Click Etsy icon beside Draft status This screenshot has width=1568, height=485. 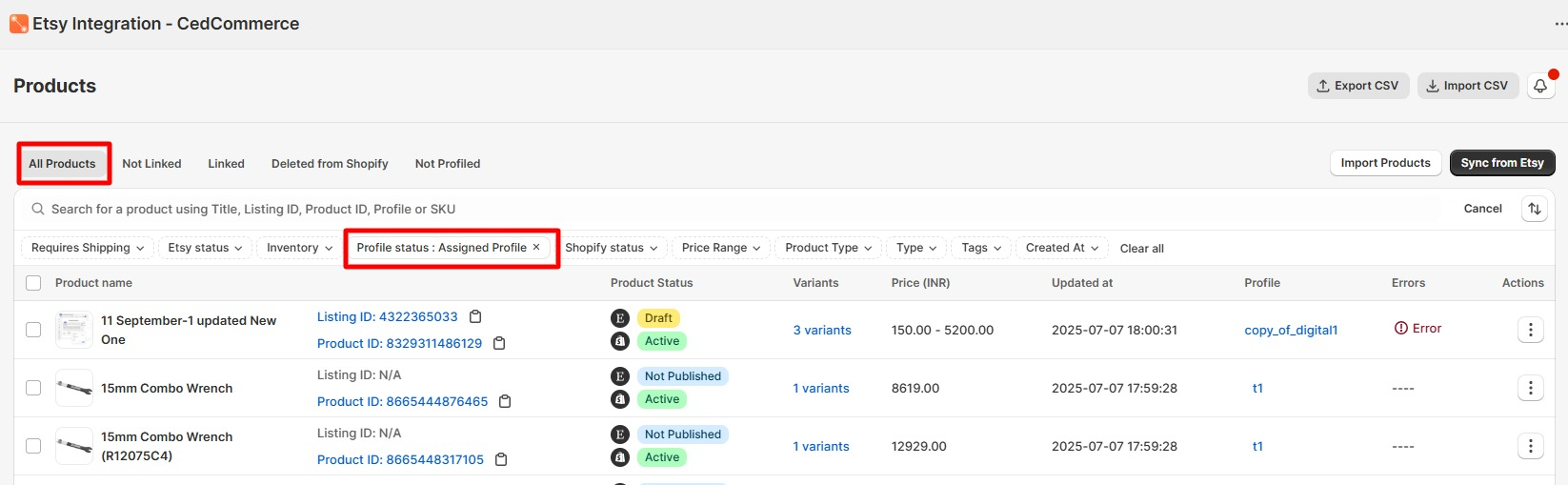[x=620, y=318]
